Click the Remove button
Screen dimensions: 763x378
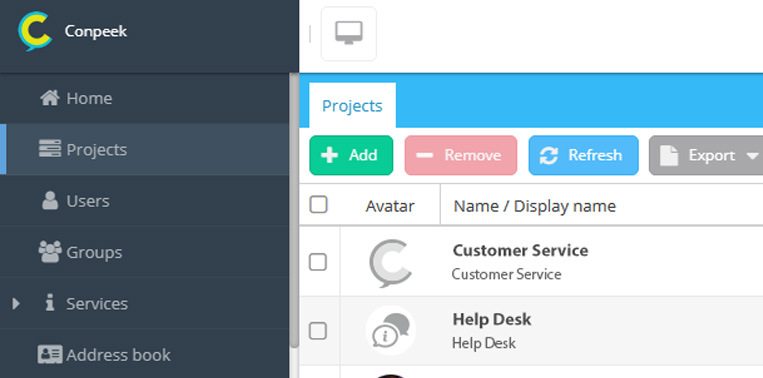click(461, 155)
